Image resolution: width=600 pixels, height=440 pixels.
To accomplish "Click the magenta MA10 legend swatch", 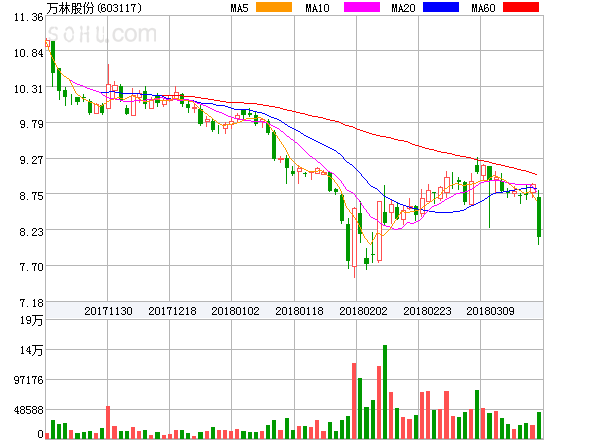I will 362,7.
